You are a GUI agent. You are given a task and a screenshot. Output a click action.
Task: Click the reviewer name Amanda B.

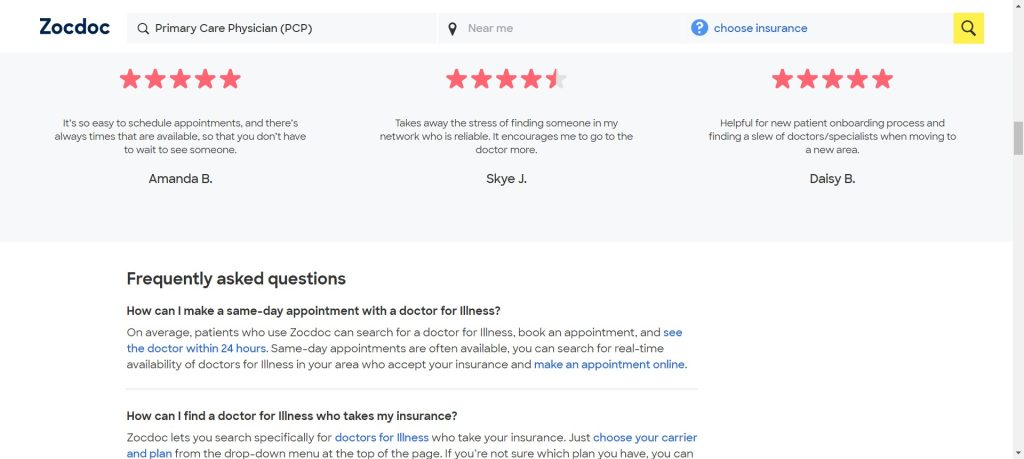[x=180, y=179]
